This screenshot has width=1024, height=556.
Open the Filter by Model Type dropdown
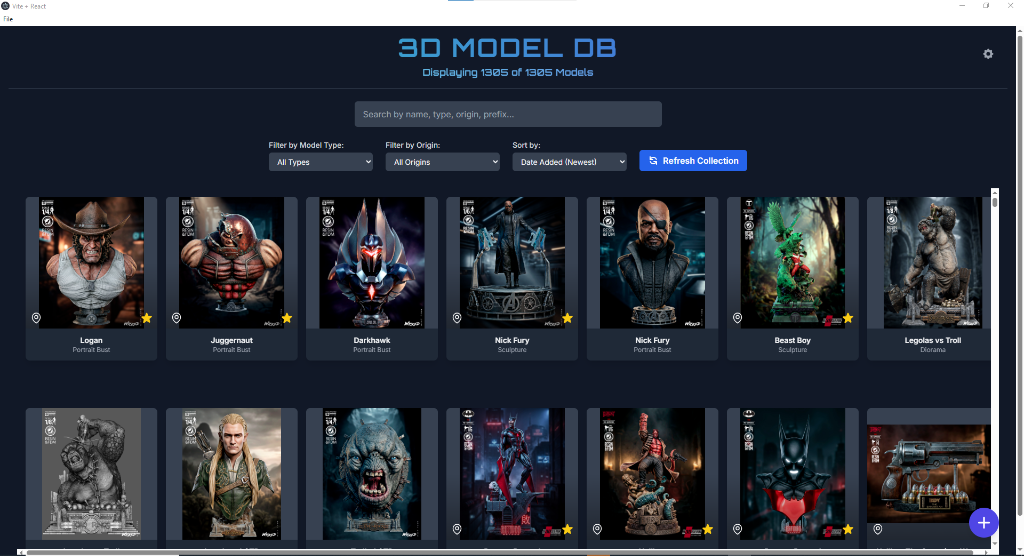(321, 162)
